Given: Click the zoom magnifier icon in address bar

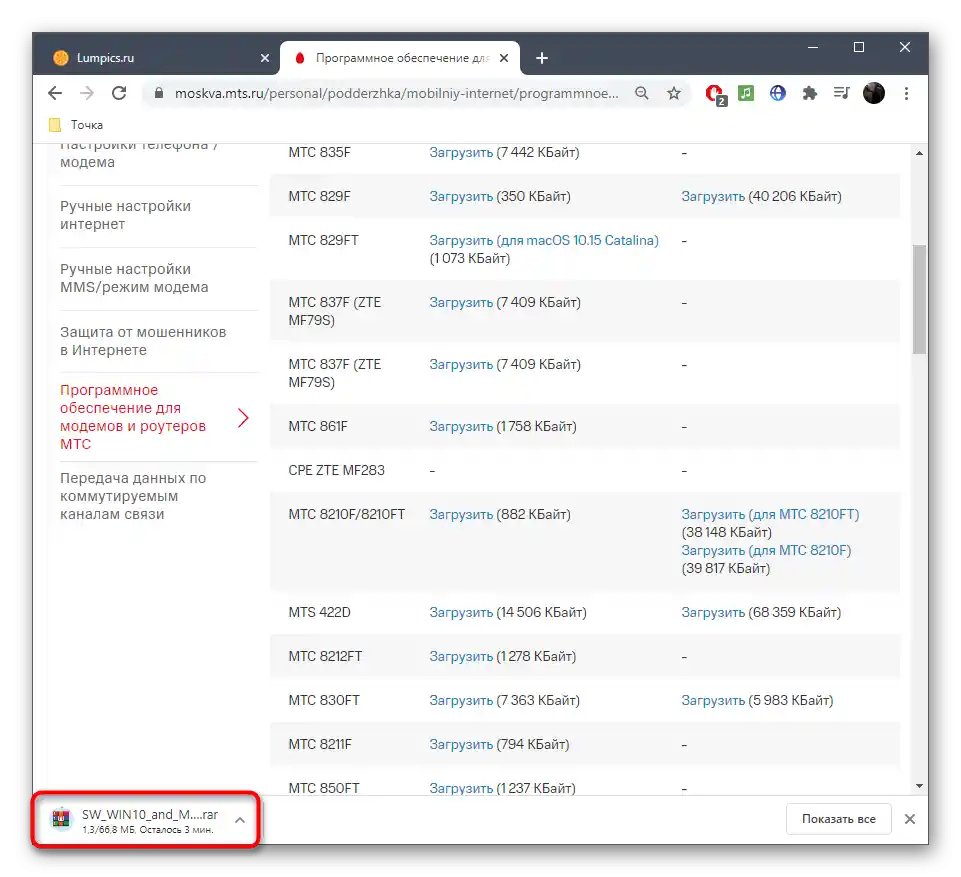Looking at the screenshot, I should (642, 93).
